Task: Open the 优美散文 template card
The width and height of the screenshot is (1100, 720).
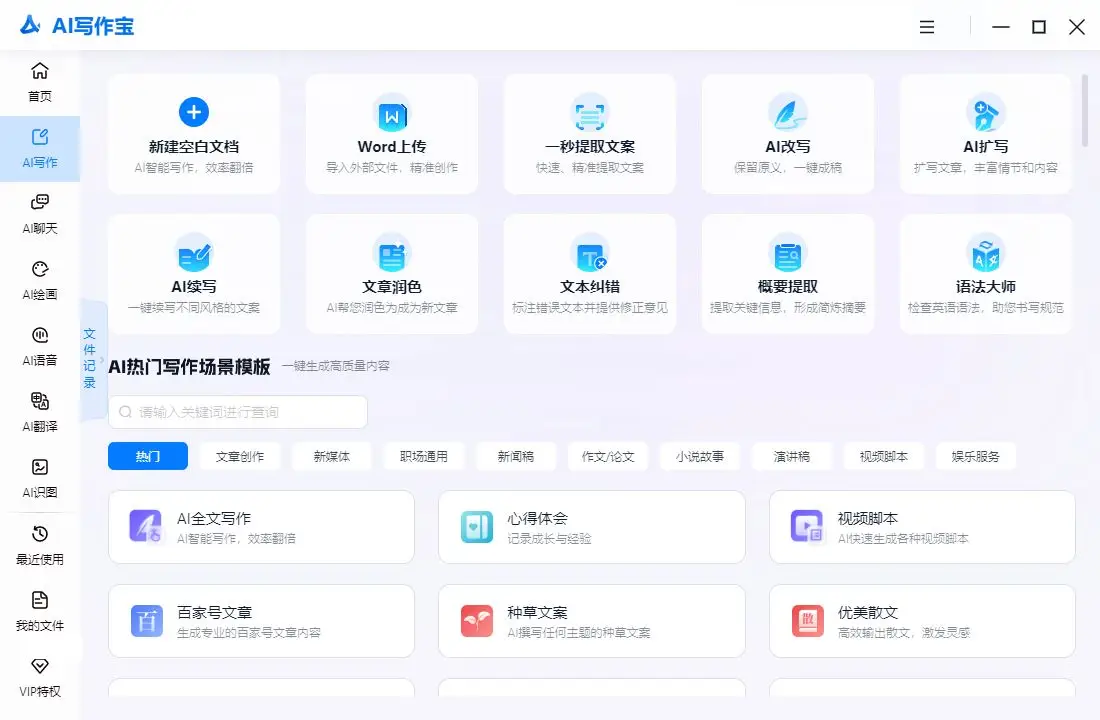Action: click(x=922, y=621)
